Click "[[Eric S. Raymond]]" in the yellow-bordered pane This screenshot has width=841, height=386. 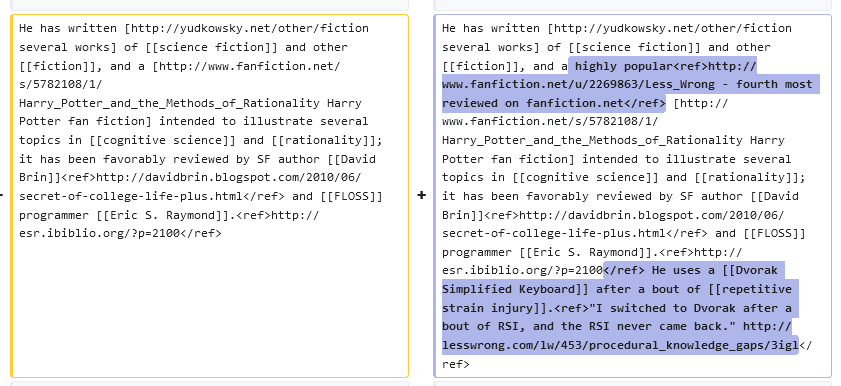tap(163, 216)
